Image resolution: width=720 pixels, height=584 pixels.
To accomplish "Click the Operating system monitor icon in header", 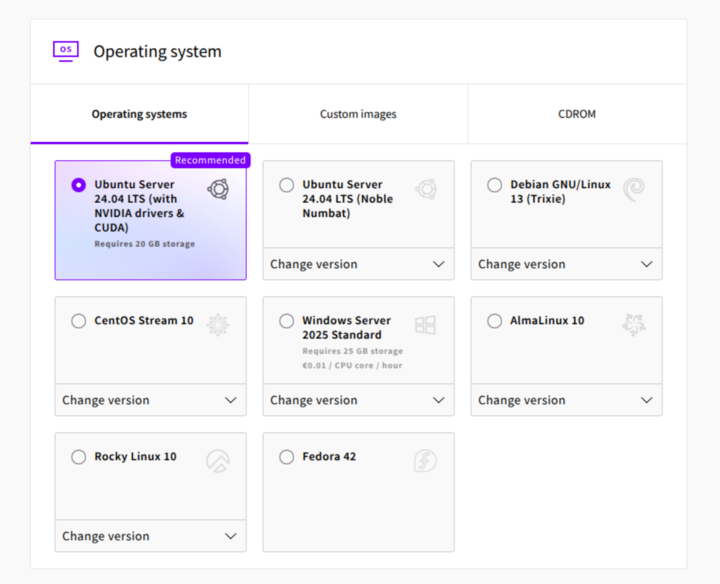I will click(x=66, y=51).
